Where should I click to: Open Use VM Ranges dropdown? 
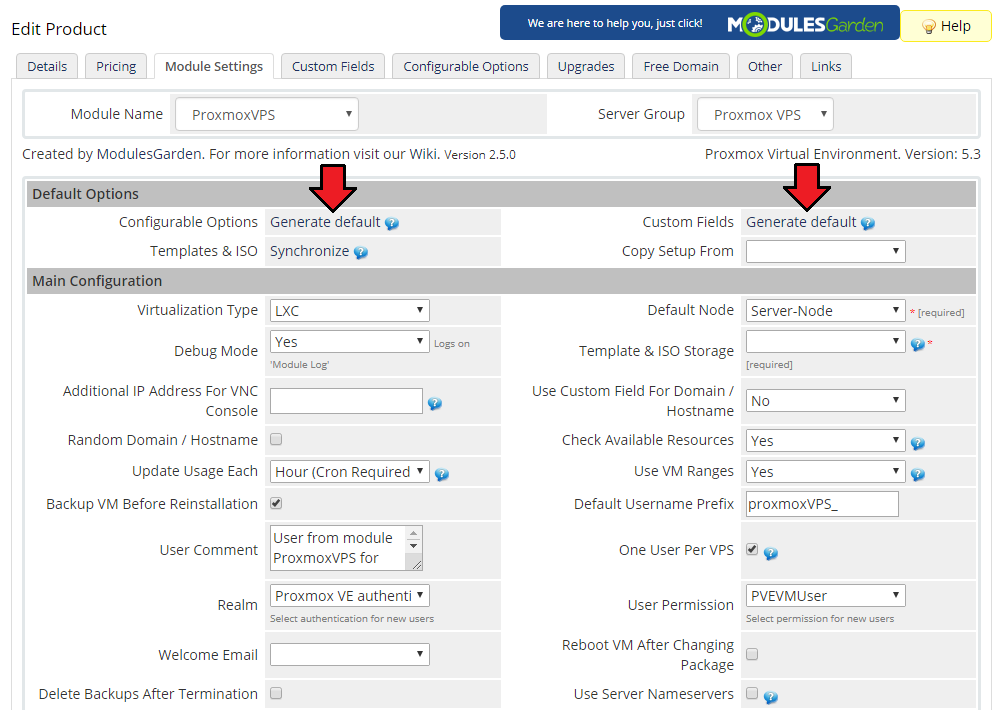pyautogui.click(x=826, y=471)
